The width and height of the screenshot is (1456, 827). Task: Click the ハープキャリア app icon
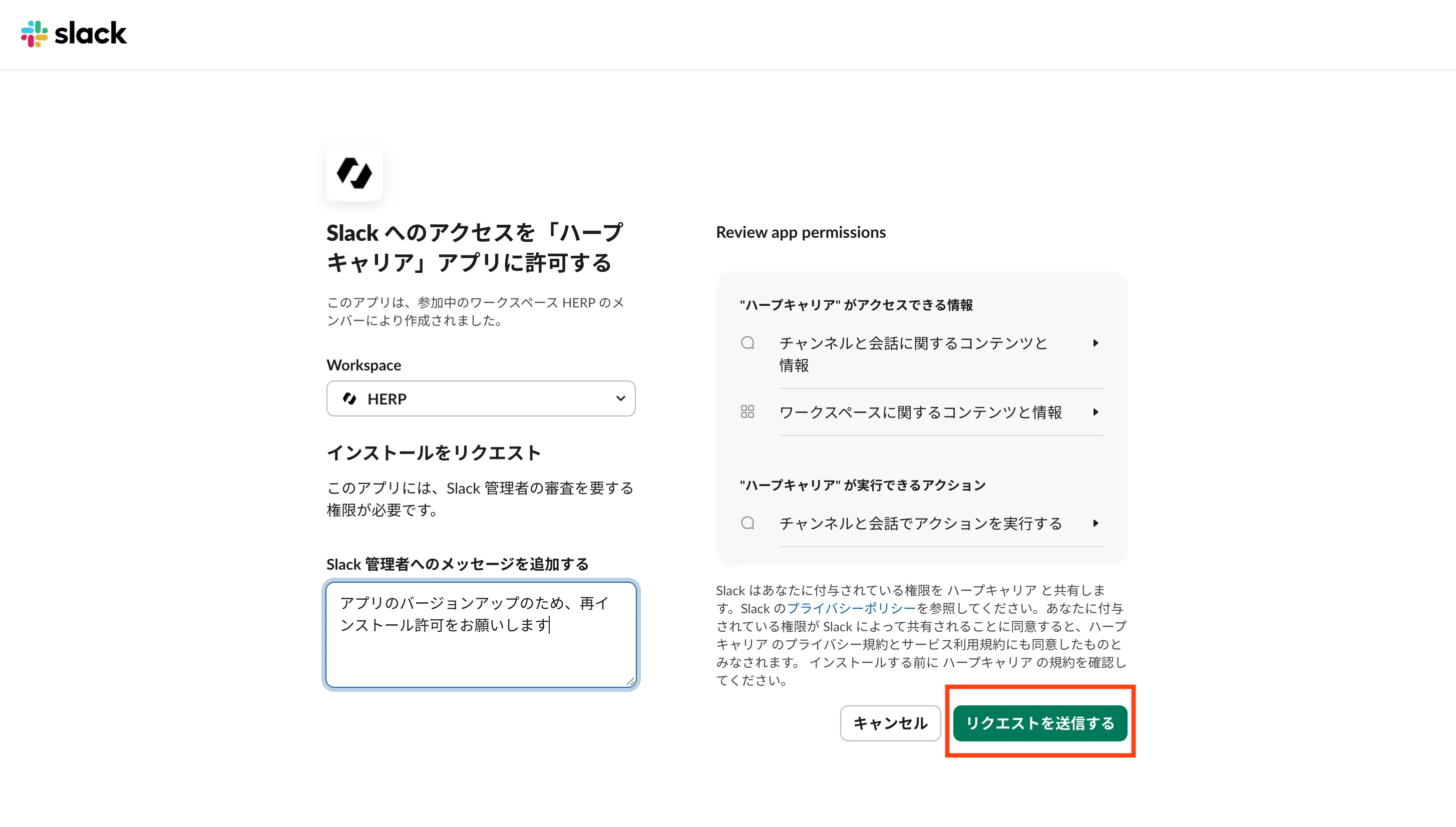pos(354,173)
